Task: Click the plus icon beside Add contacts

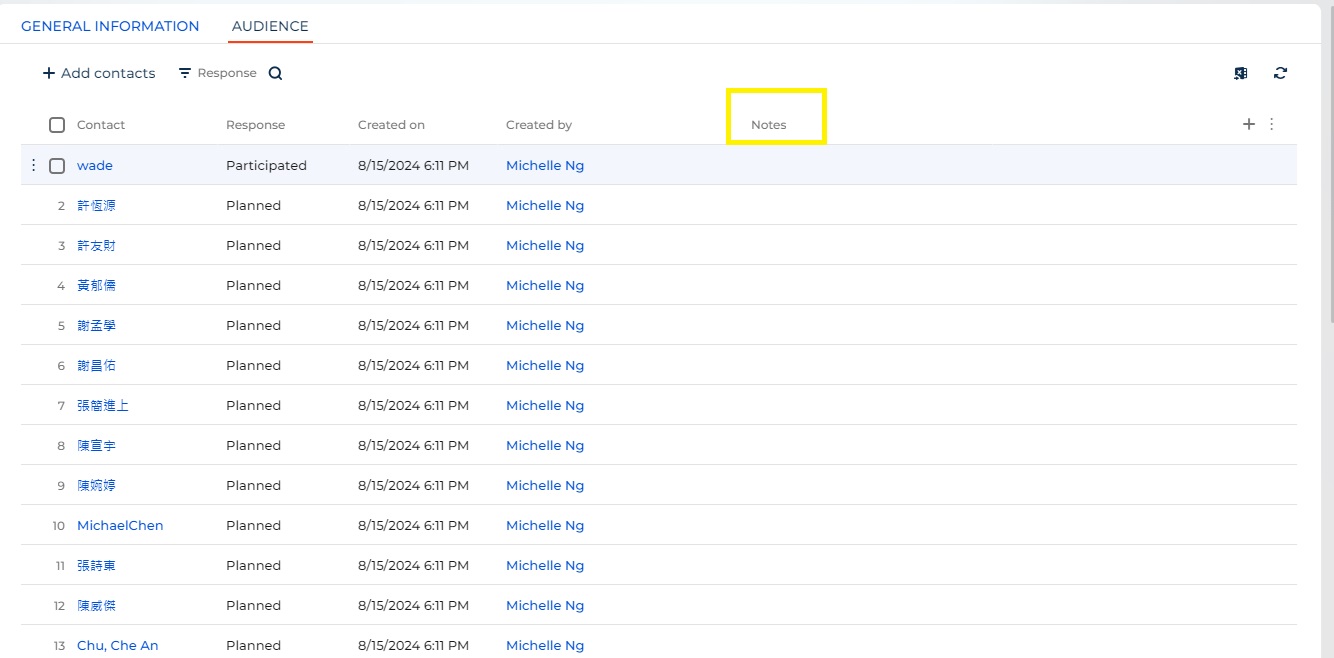Action: point(48,73)
